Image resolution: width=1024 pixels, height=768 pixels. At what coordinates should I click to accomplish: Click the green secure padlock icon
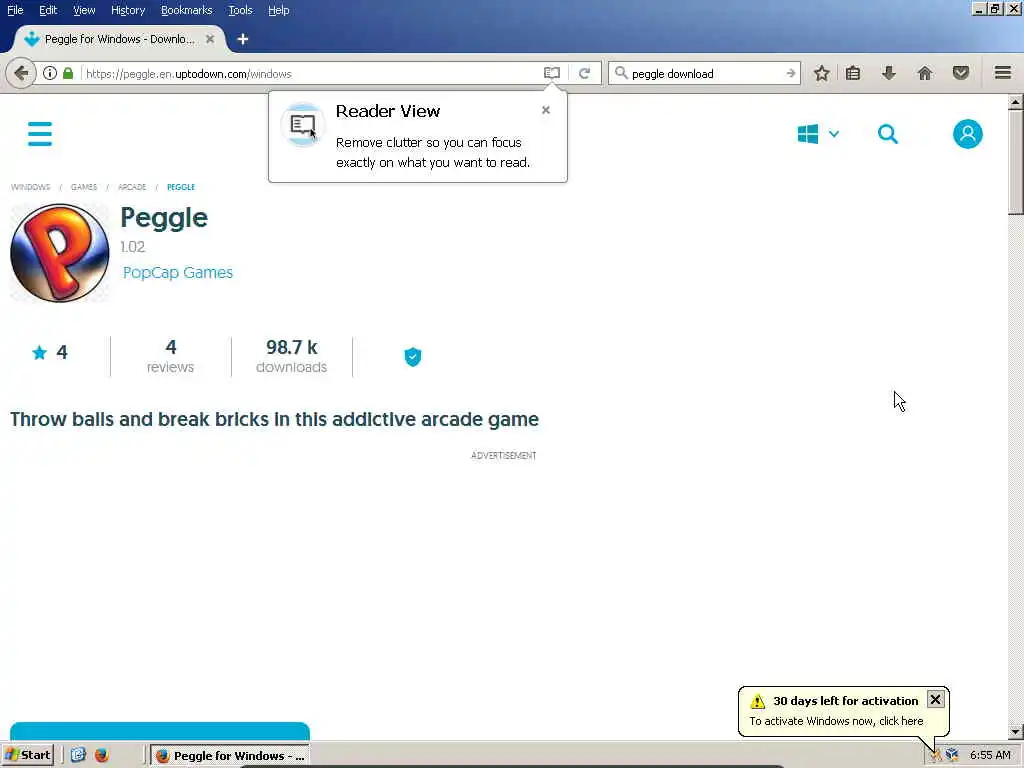[x=68, y=73]
